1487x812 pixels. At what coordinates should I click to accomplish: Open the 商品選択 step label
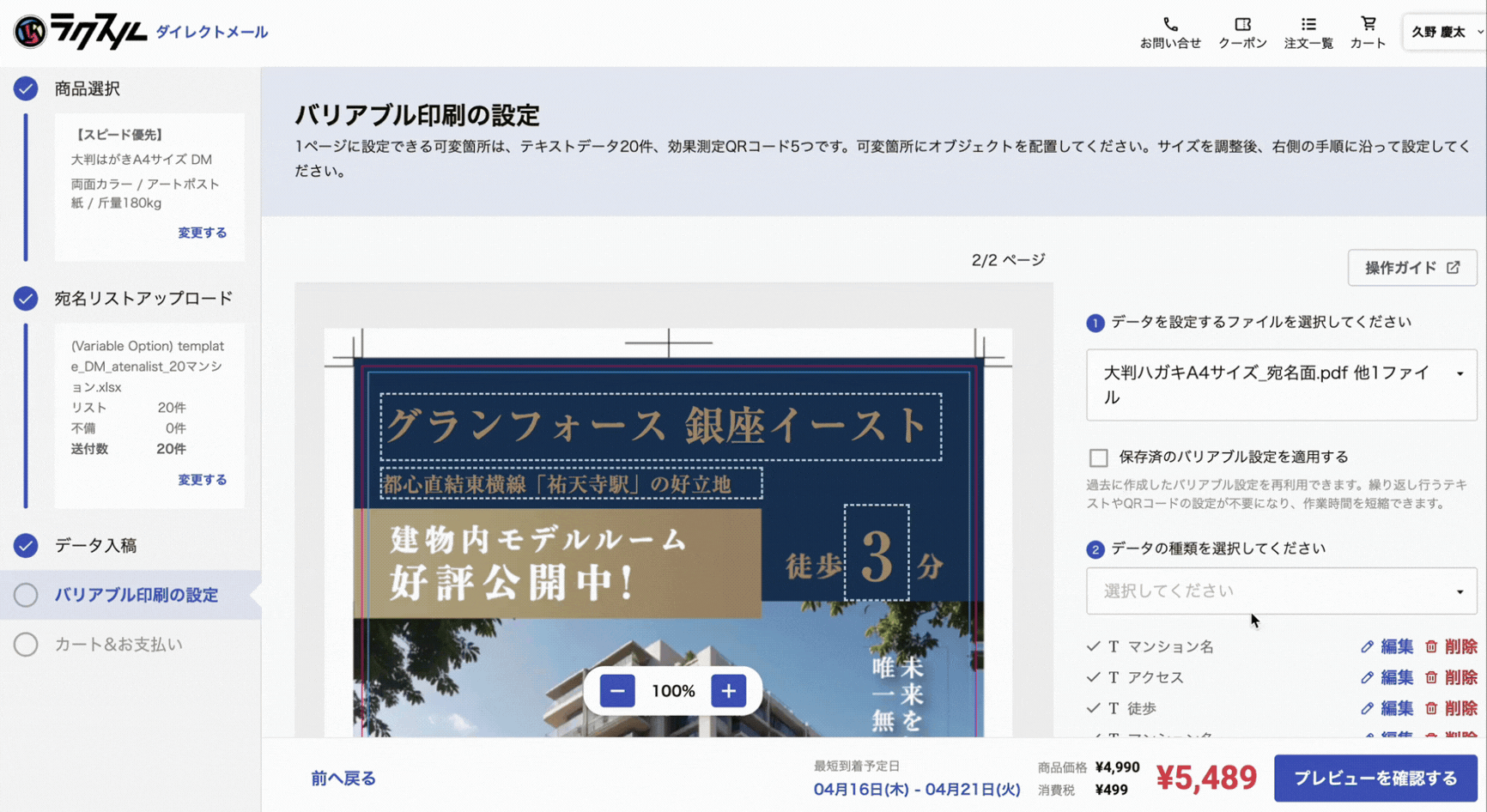pyautogui.click(x=87, y=88)
